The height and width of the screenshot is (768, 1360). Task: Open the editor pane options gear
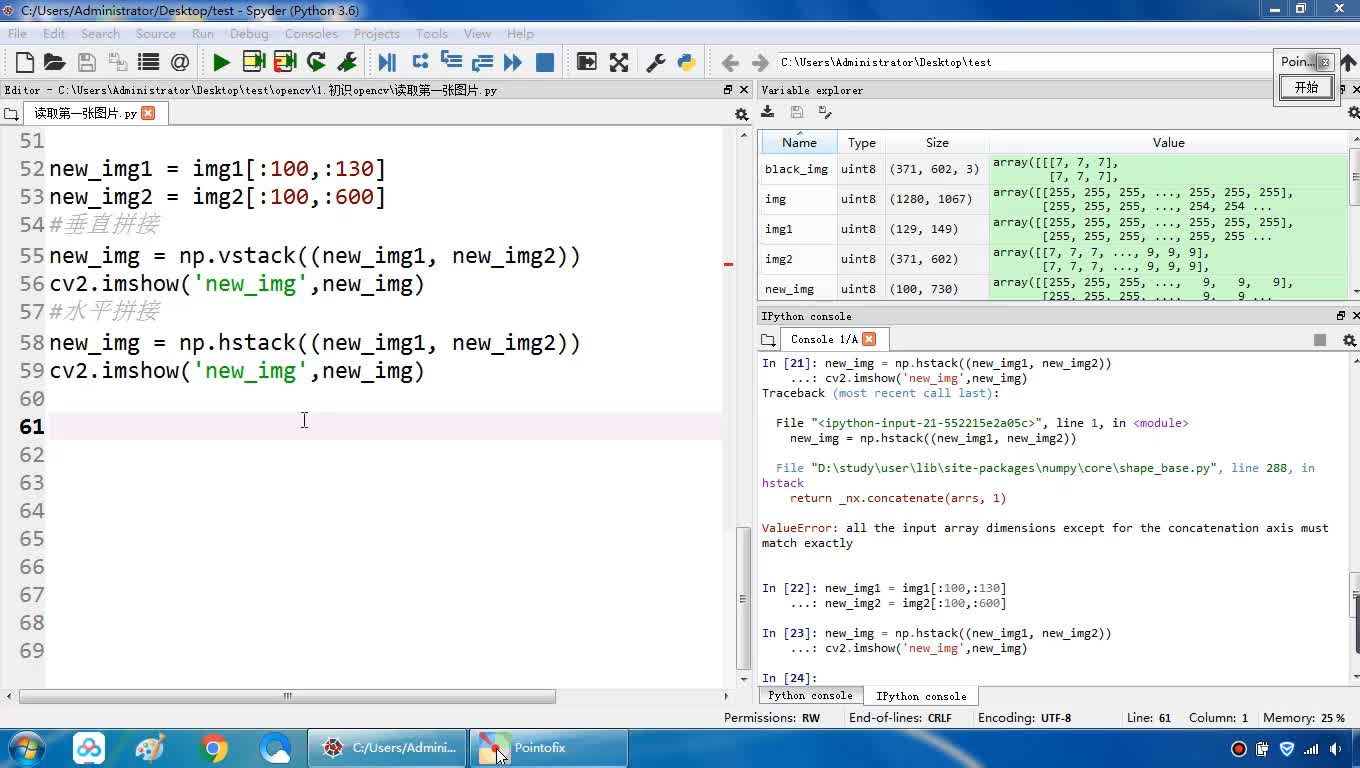click(x=741, y=114)
